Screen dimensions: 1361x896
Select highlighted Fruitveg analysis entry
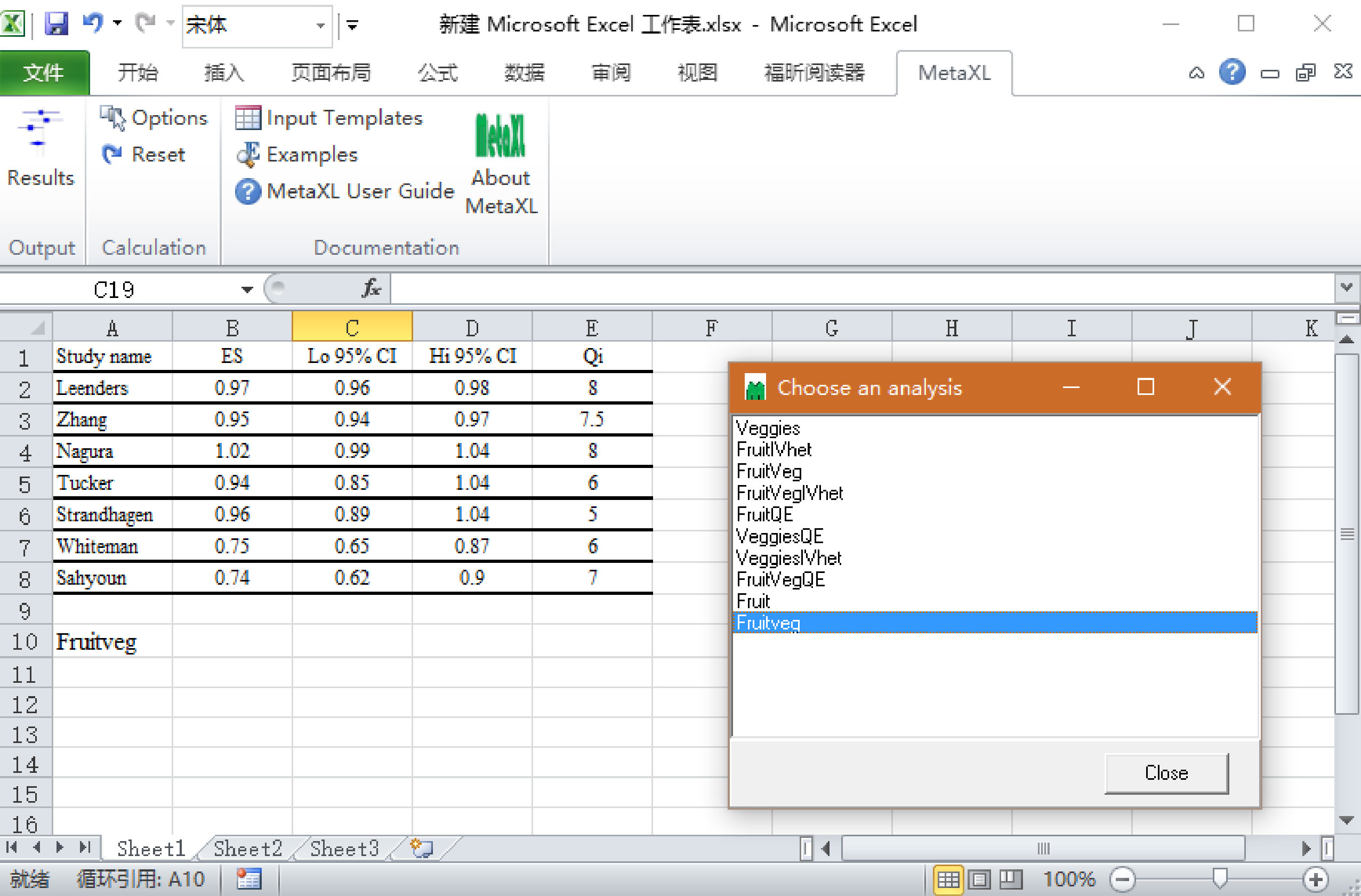tap(995, 623)
